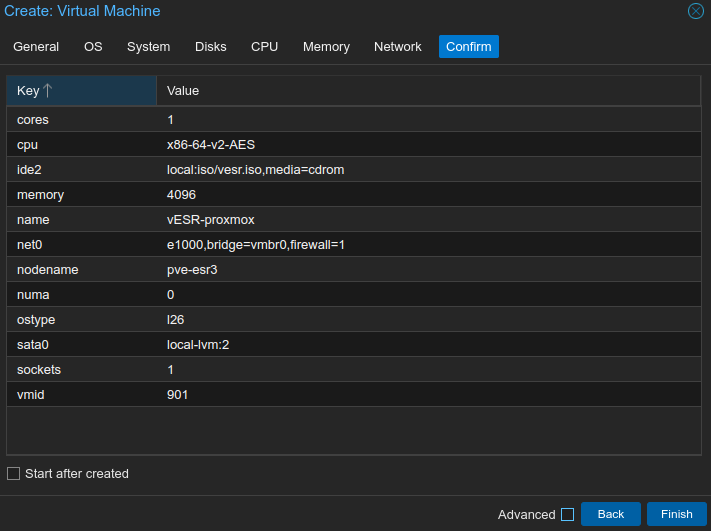Image resolution: width=711 pixels, height=531 pixels.
Task: Close the Create Virtual Machine dialog
Action: [695, 11]
